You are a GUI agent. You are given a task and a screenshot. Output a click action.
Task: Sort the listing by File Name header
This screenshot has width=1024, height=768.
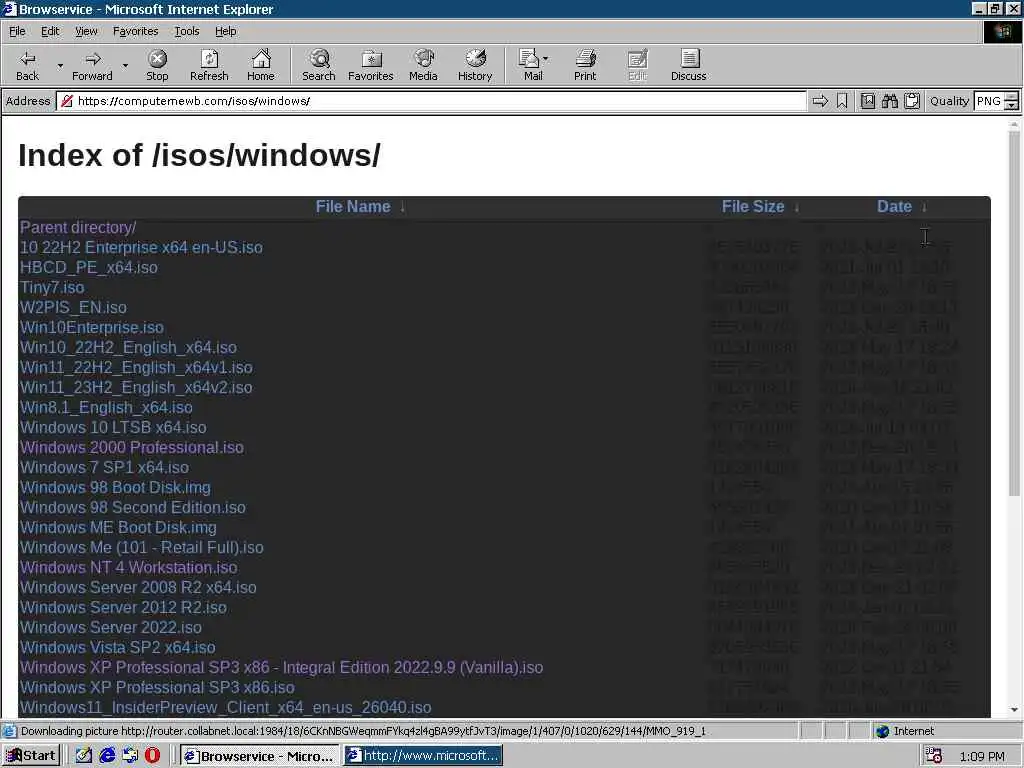[353, 206]
